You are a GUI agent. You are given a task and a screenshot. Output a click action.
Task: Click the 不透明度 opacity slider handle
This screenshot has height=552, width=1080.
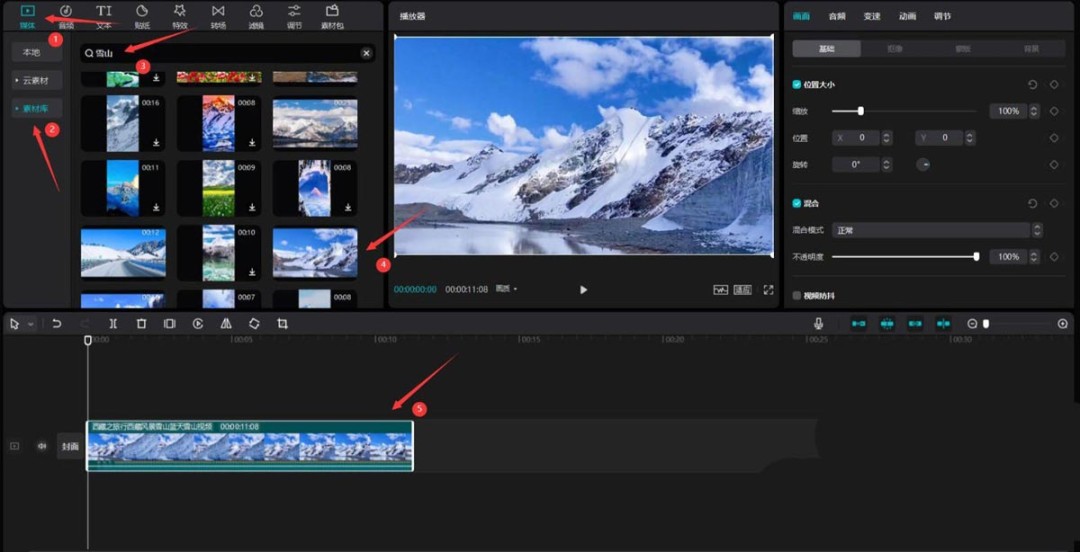[976, 257]
